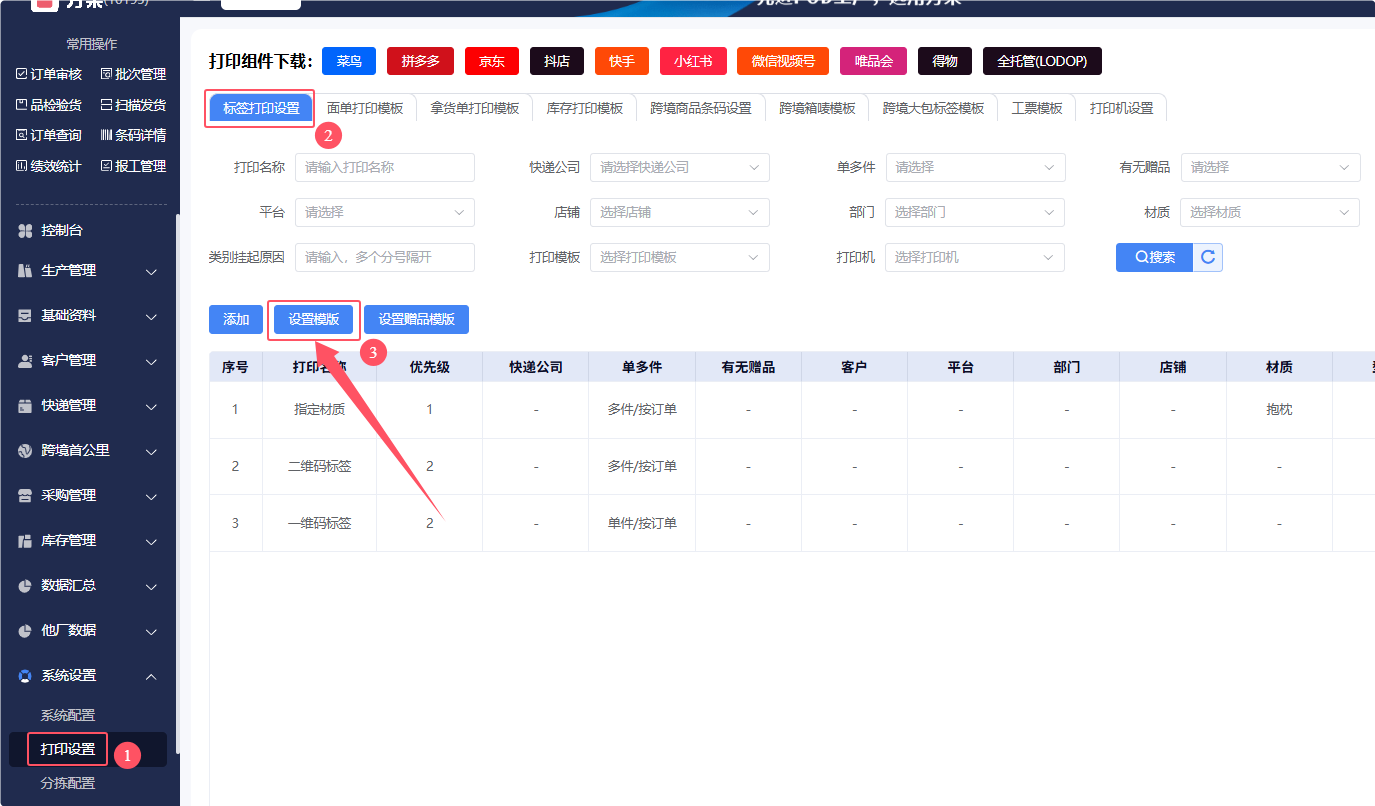Click the refresh icon beside 搜索
Image resolution: width=1375 pixels, height=806 pixels.
(1208, 257)
